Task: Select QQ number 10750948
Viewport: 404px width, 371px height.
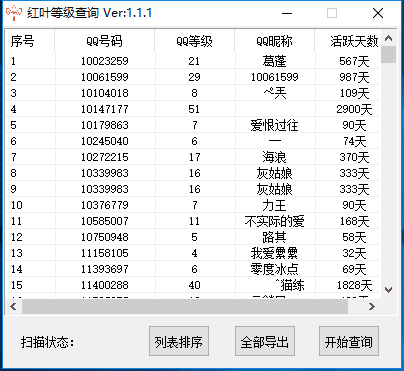Action: (105, 237)
